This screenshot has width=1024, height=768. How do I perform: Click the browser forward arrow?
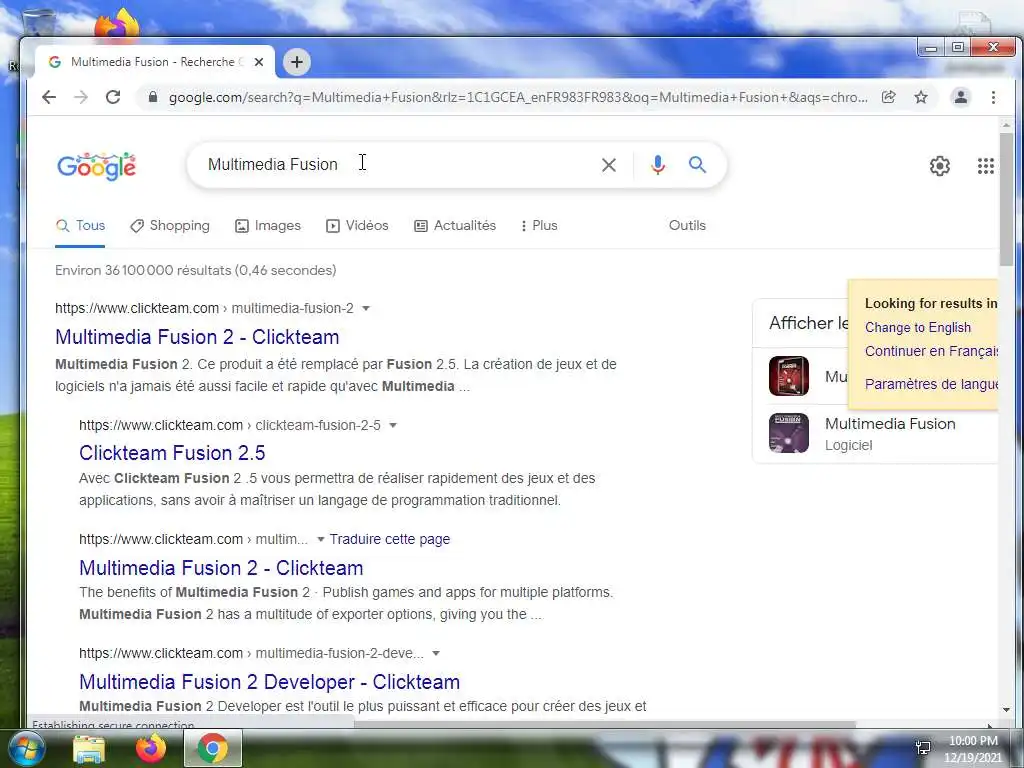pos(81,97)
